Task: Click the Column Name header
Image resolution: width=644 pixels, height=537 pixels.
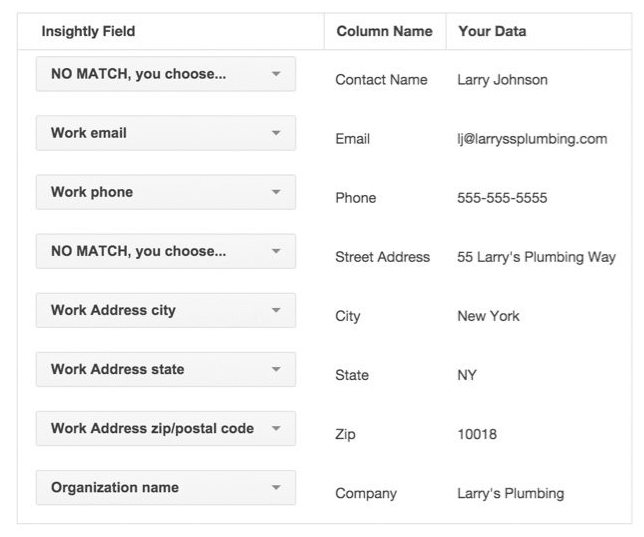Action: point(384,31)
